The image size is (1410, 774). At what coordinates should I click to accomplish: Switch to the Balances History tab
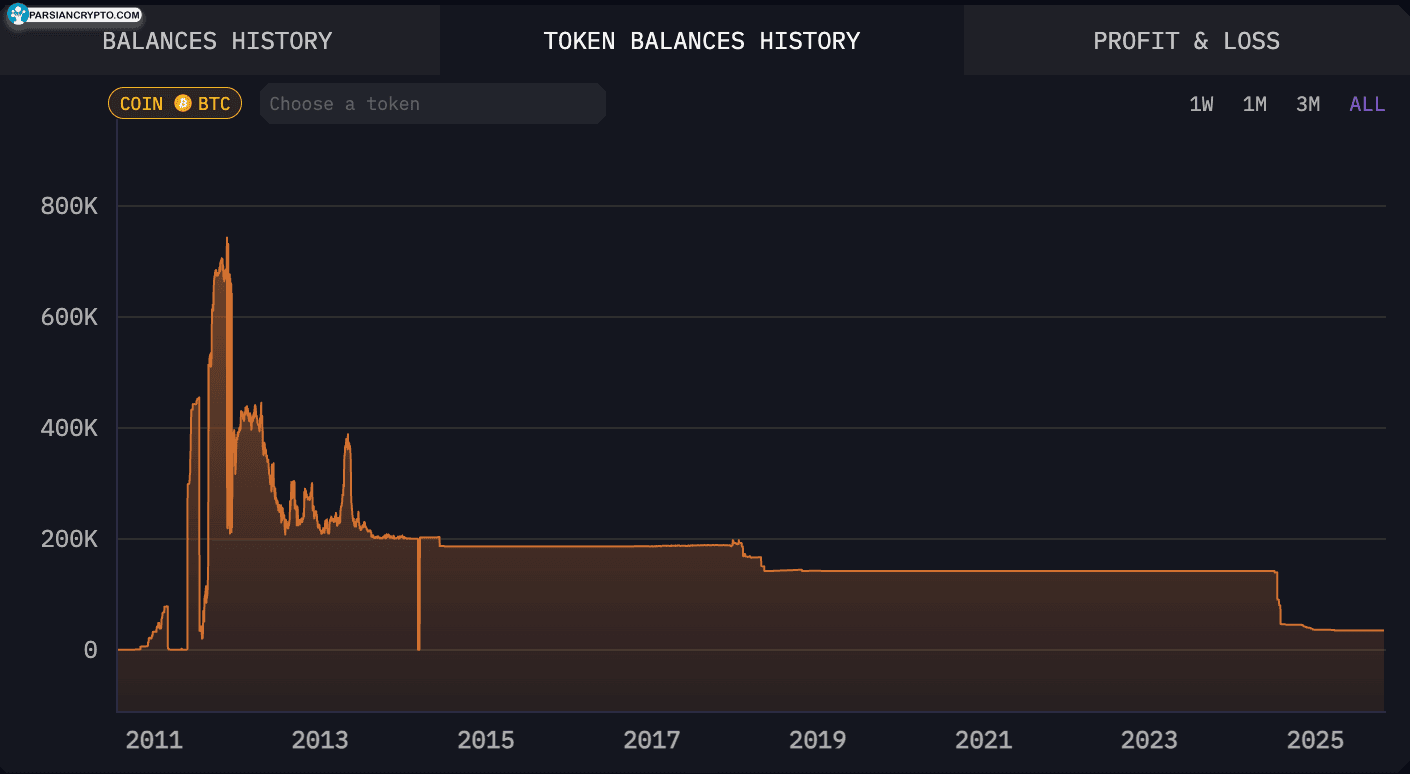pos(218,41)
